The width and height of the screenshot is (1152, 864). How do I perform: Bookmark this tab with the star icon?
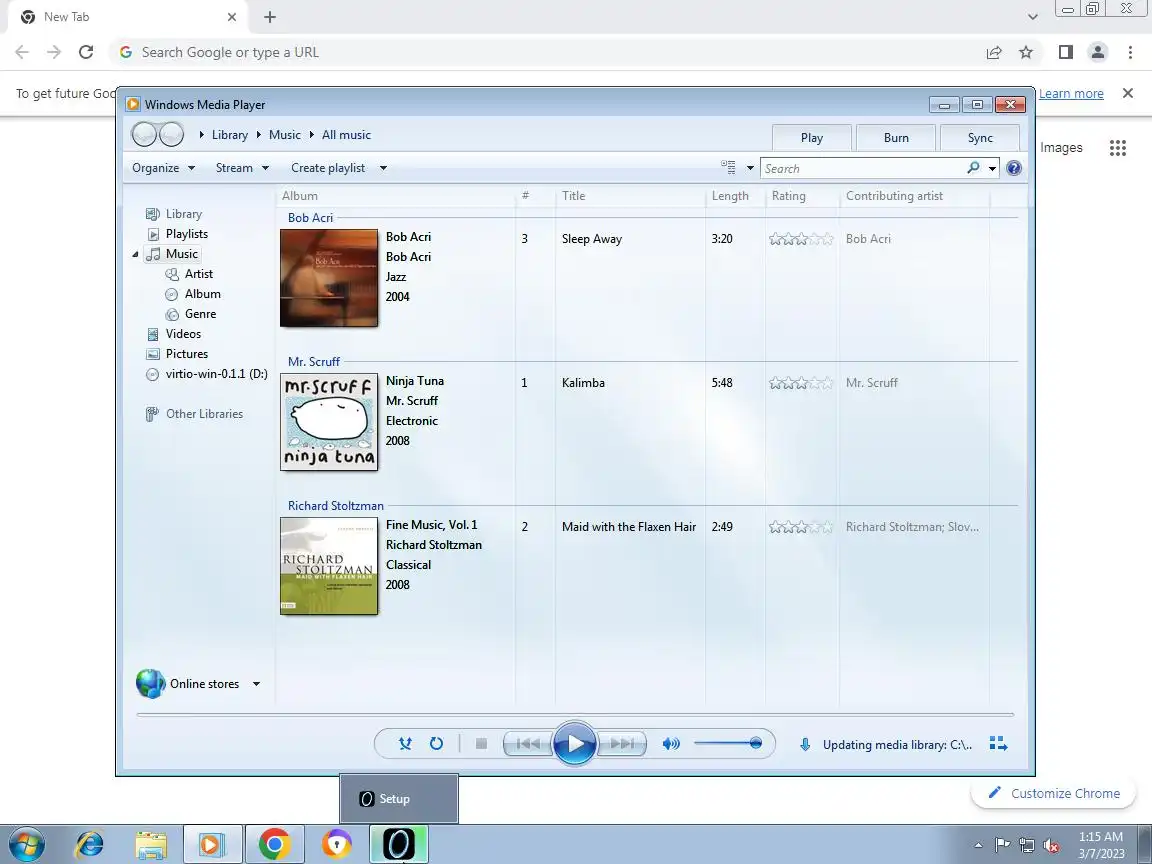pos(1026,52)
